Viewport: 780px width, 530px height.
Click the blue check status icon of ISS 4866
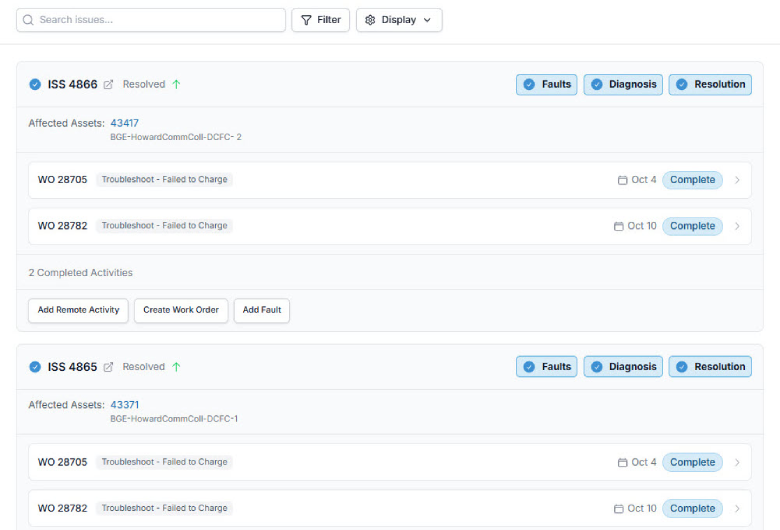[35, 85]
